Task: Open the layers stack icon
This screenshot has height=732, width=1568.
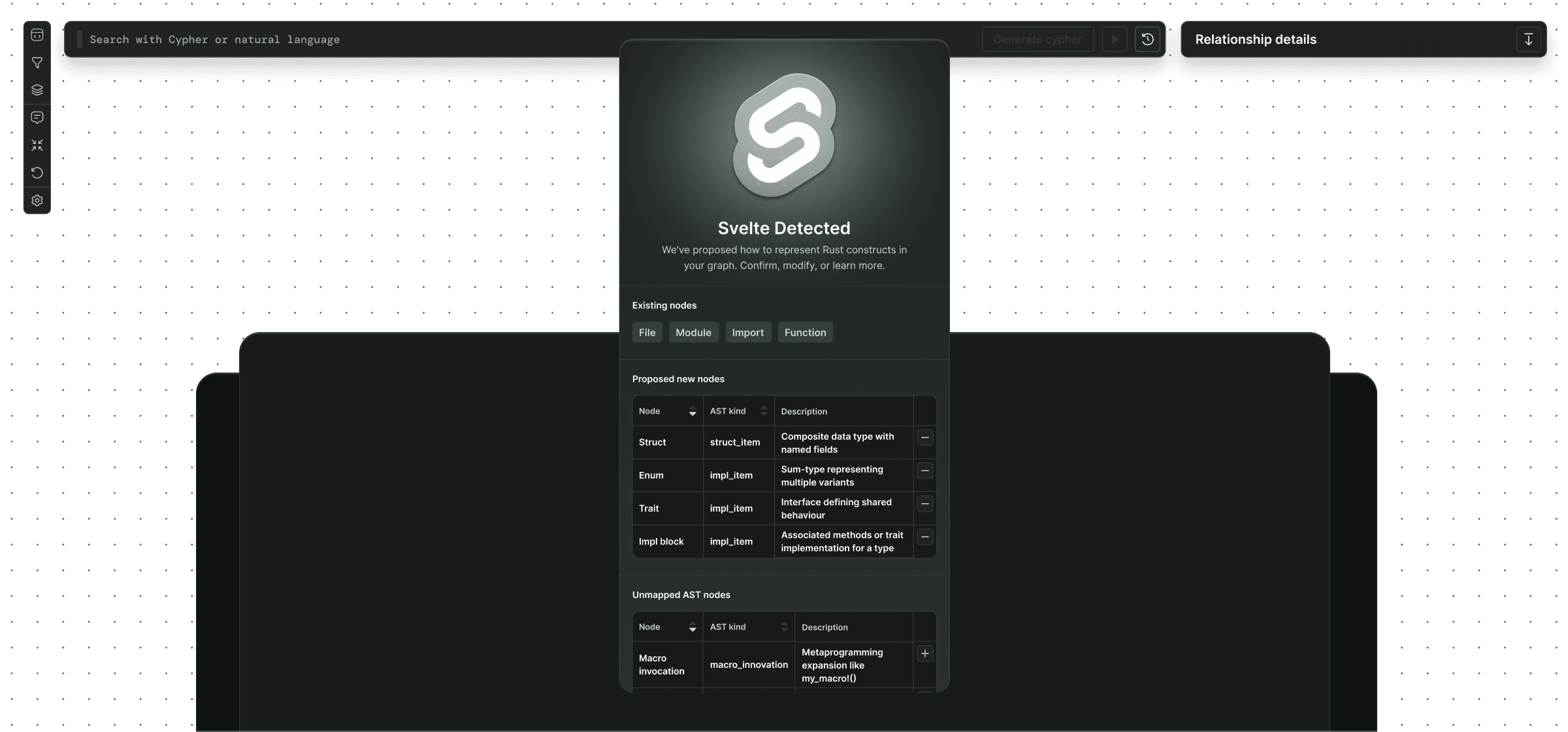Action: [x=37, y=90]
